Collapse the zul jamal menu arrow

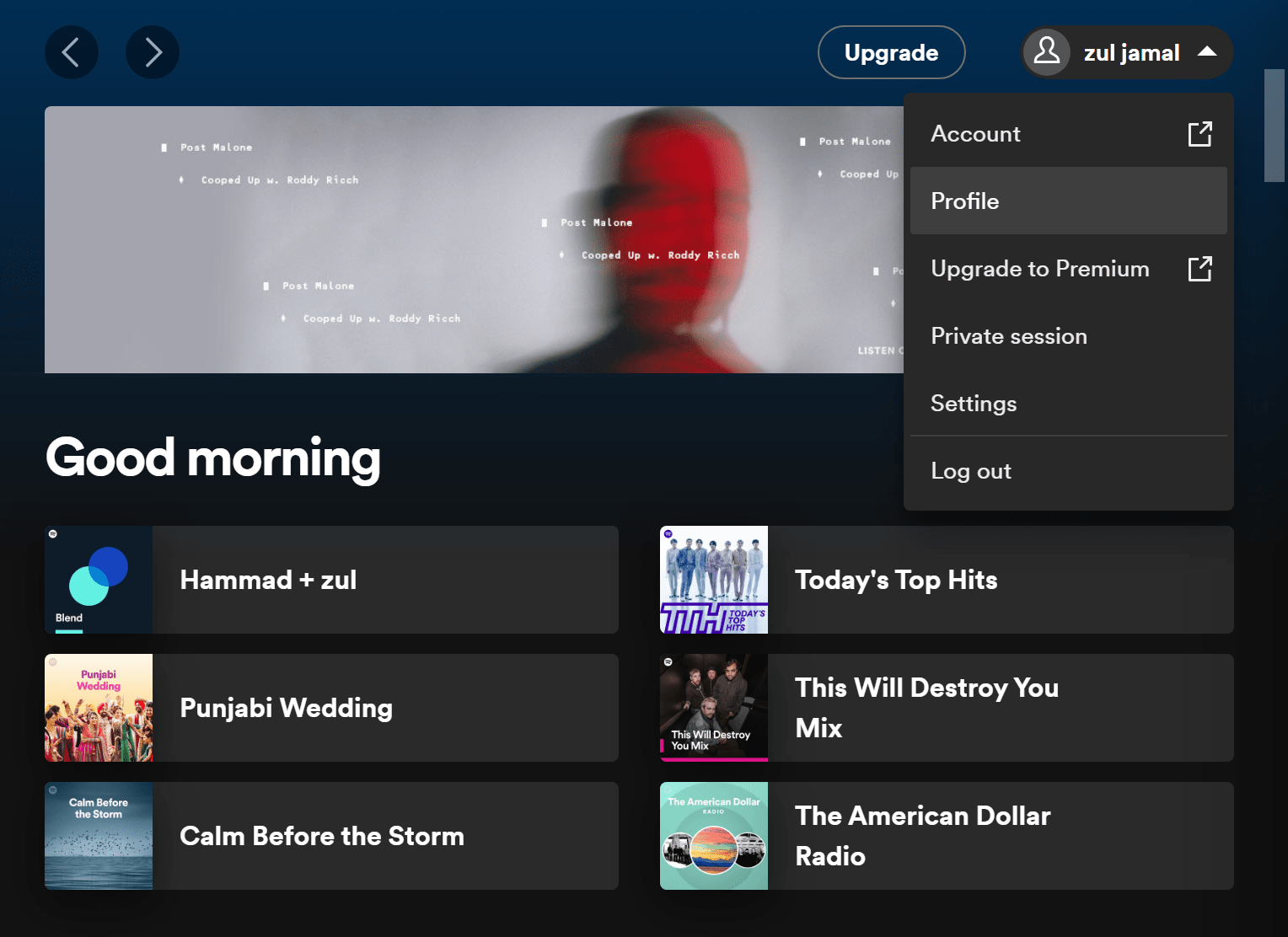[1207, 51]
